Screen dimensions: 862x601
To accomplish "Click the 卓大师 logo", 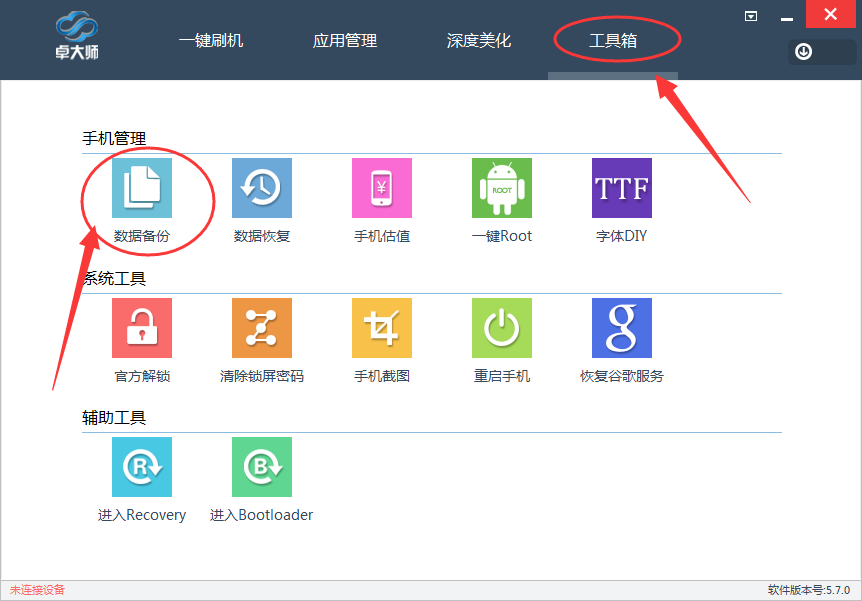I will 75,35.
